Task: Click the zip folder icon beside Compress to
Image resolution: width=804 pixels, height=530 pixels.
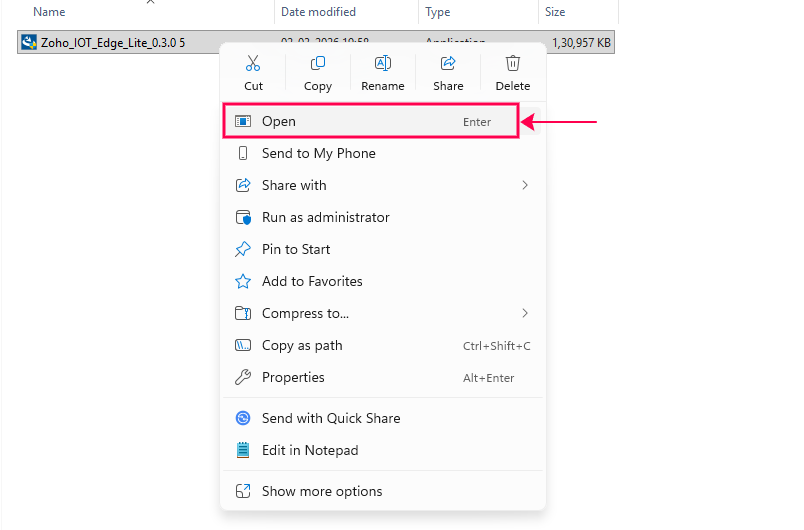Action: tap(243, 313)
